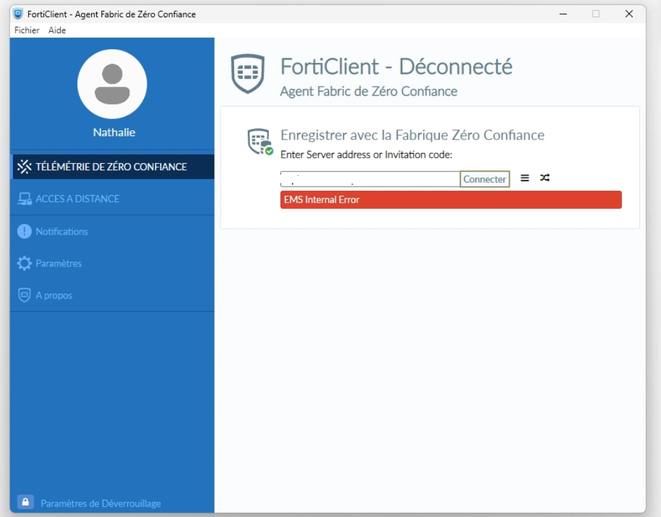This screenshot has width=661, height=517.
Task: Click Enter Server address or Invitation code label
Action: tap(366, 155)
